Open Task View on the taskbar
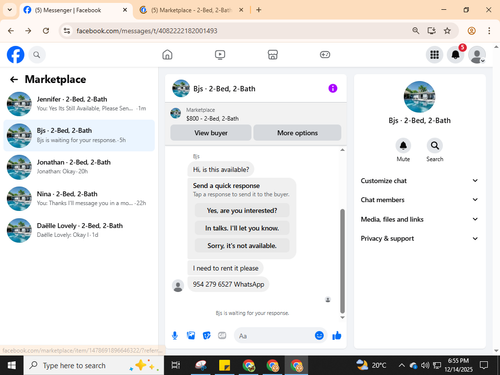Viewport: 500px width, 375px height. tap(176, 365)
